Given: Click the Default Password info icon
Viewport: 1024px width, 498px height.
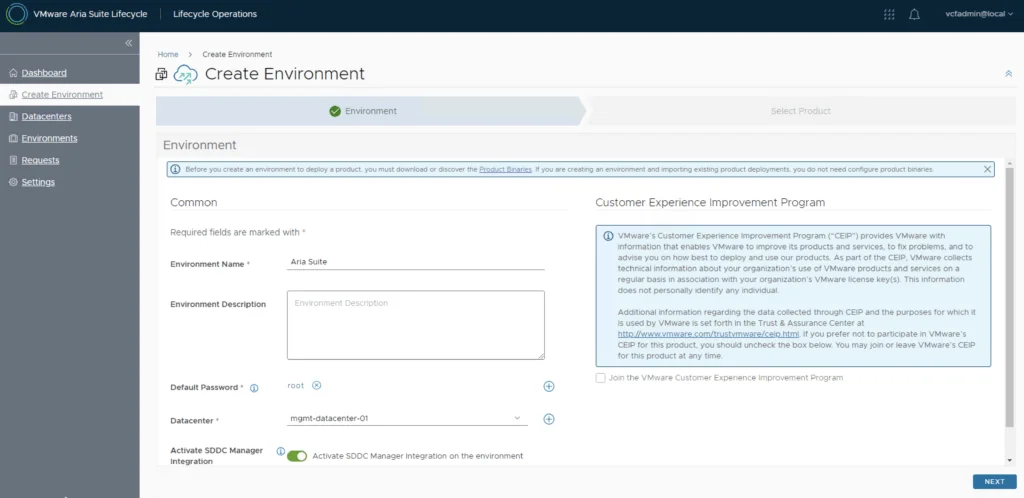Looking at the screenshot, I should [254, 388].
